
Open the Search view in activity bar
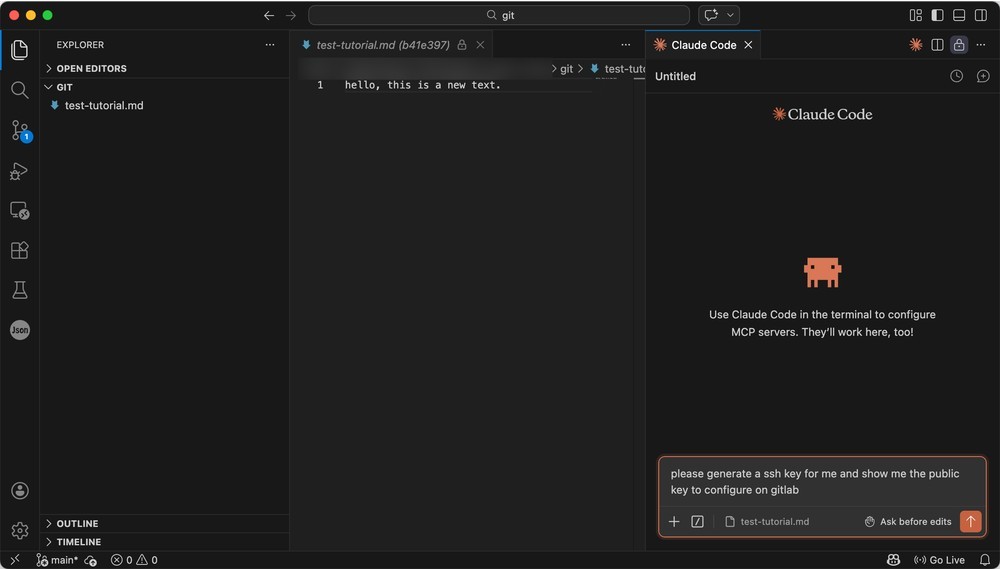20,90
